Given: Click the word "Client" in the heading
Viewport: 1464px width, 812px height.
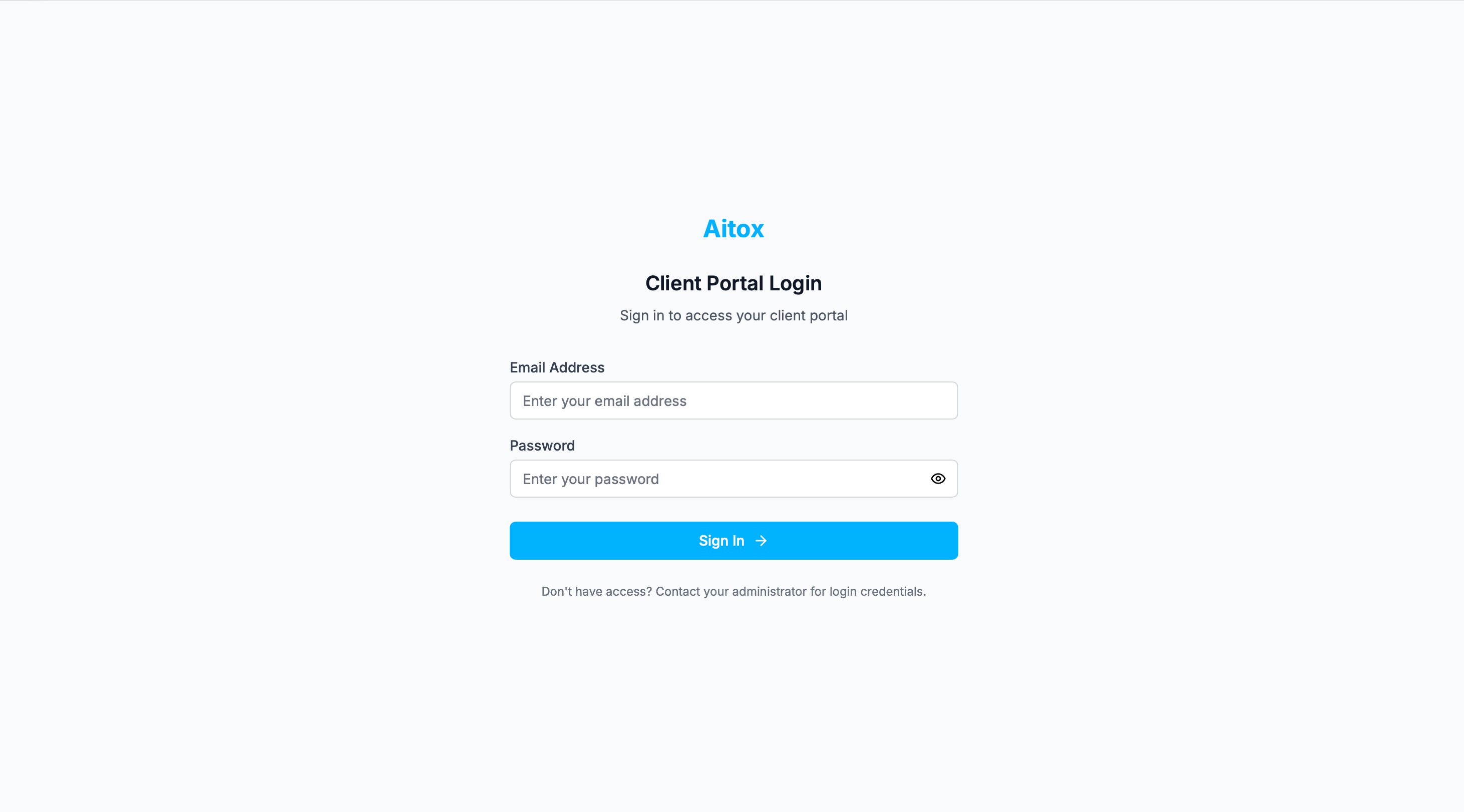Looking at the screenshot, I should [x=673, y=283].
